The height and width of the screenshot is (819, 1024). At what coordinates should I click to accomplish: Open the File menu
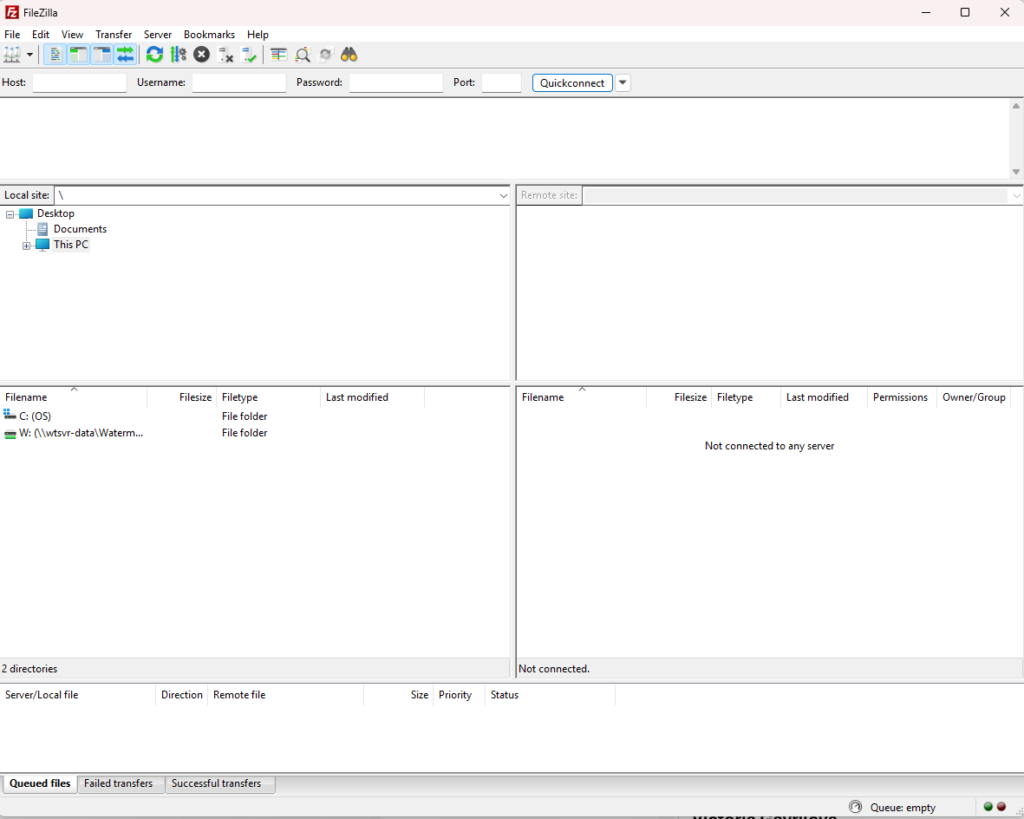point(12,35)
